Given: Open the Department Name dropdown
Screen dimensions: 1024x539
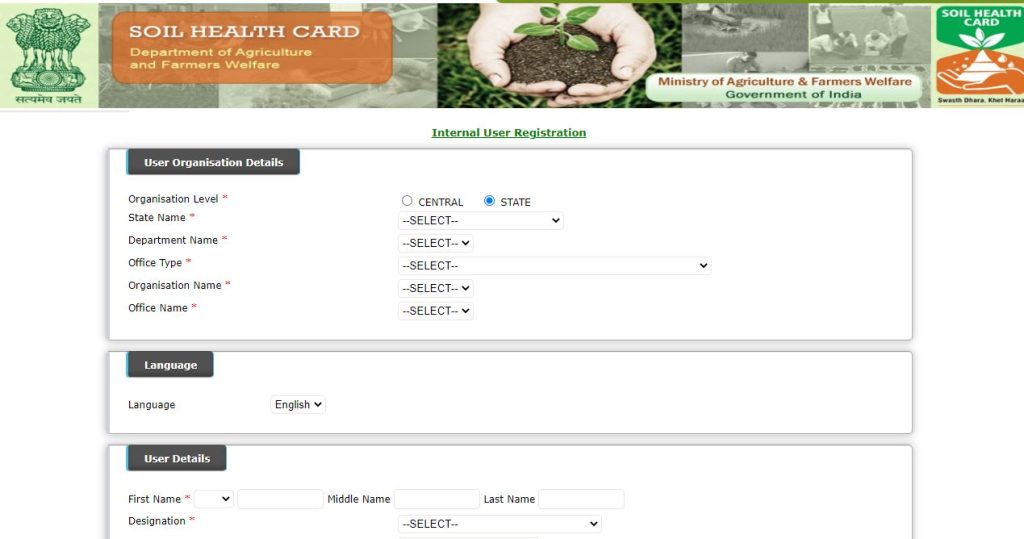Looking at the screenshot, I should pyautogui.click(x=436, y=243).
